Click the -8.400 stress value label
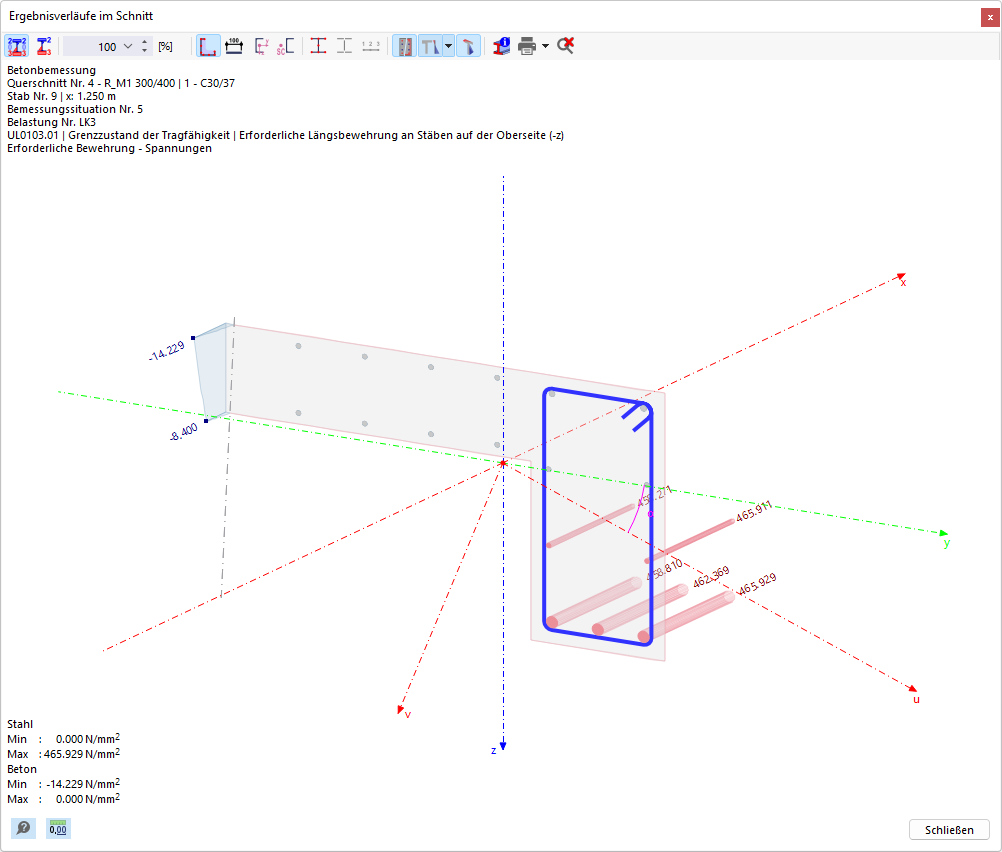Viewport: 1002px width, 852px height. click(184, 433)
